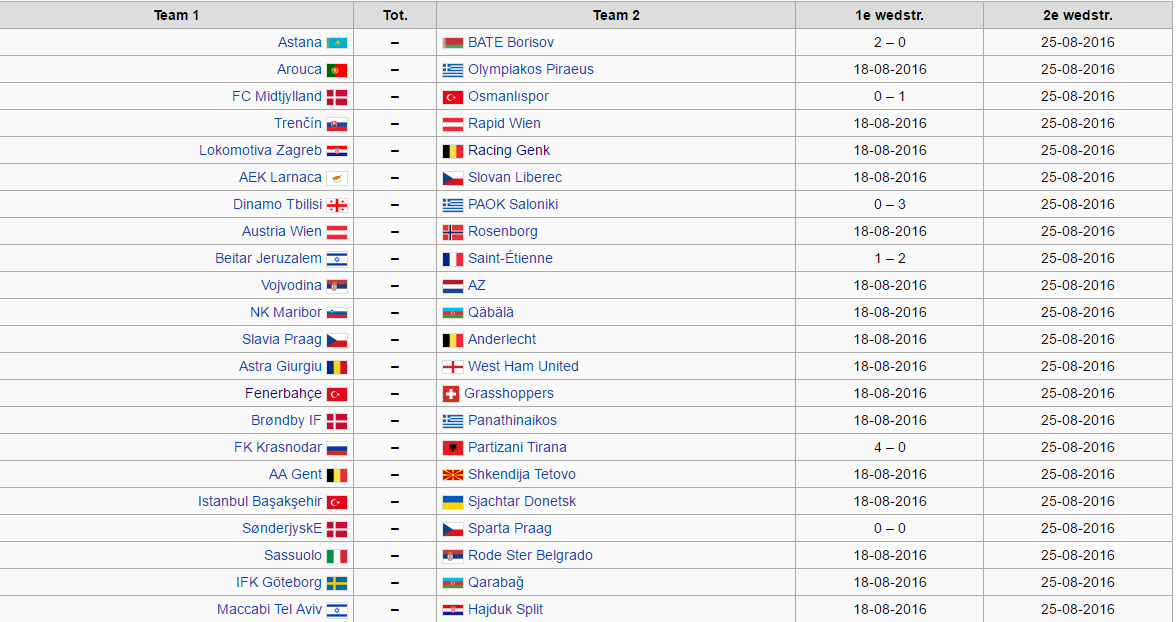Follow the Rapid Wien link
This screenshot has width=1176, height=622.
(x=504, y=124)
